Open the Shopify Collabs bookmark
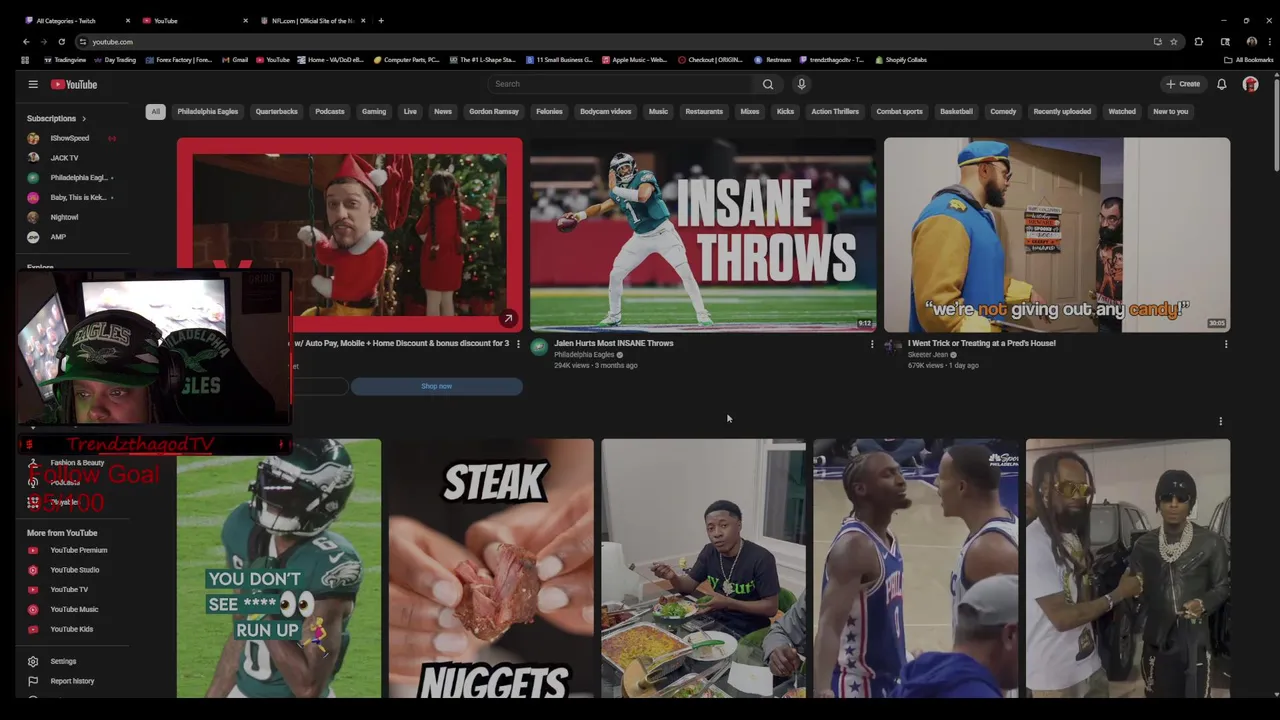The height and width of the screenshot is (720, 1280). (901, 60)
